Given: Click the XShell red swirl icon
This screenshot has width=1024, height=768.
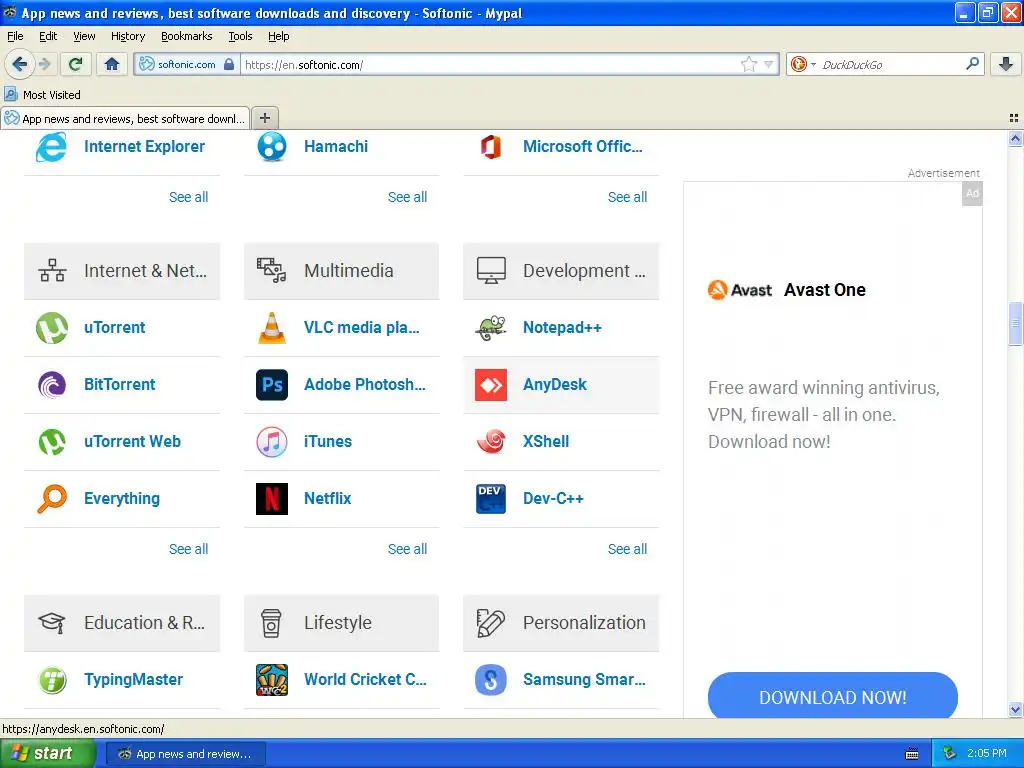Looking at the screenshot, I should tap(490, 441).
